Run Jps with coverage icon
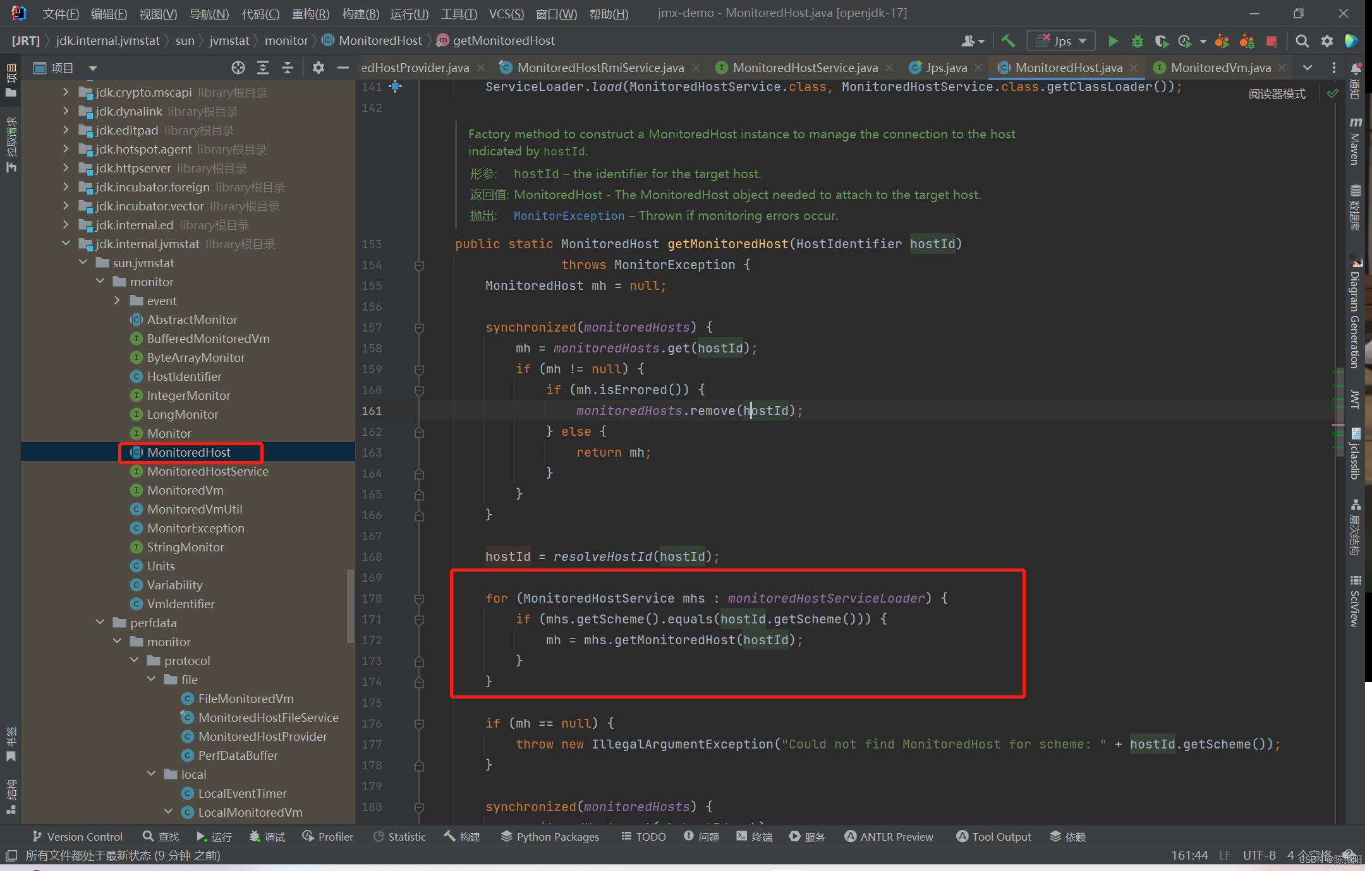 (1162, 40)
